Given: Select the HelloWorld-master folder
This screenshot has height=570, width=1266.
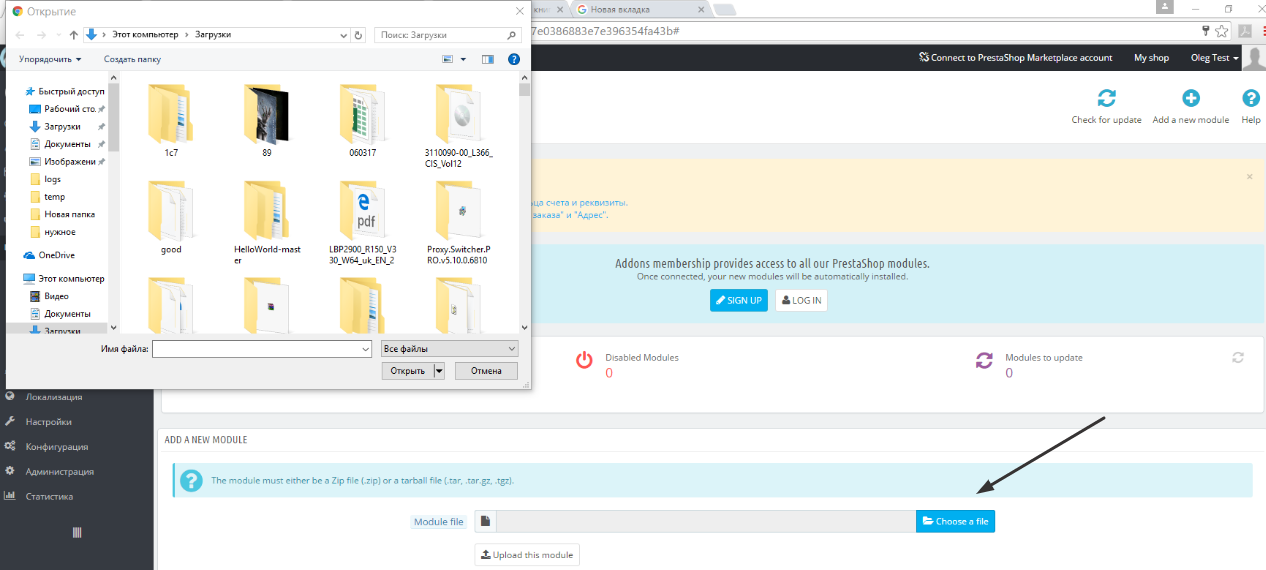Looking at the screenshot, I should click(x=267, y=222).
